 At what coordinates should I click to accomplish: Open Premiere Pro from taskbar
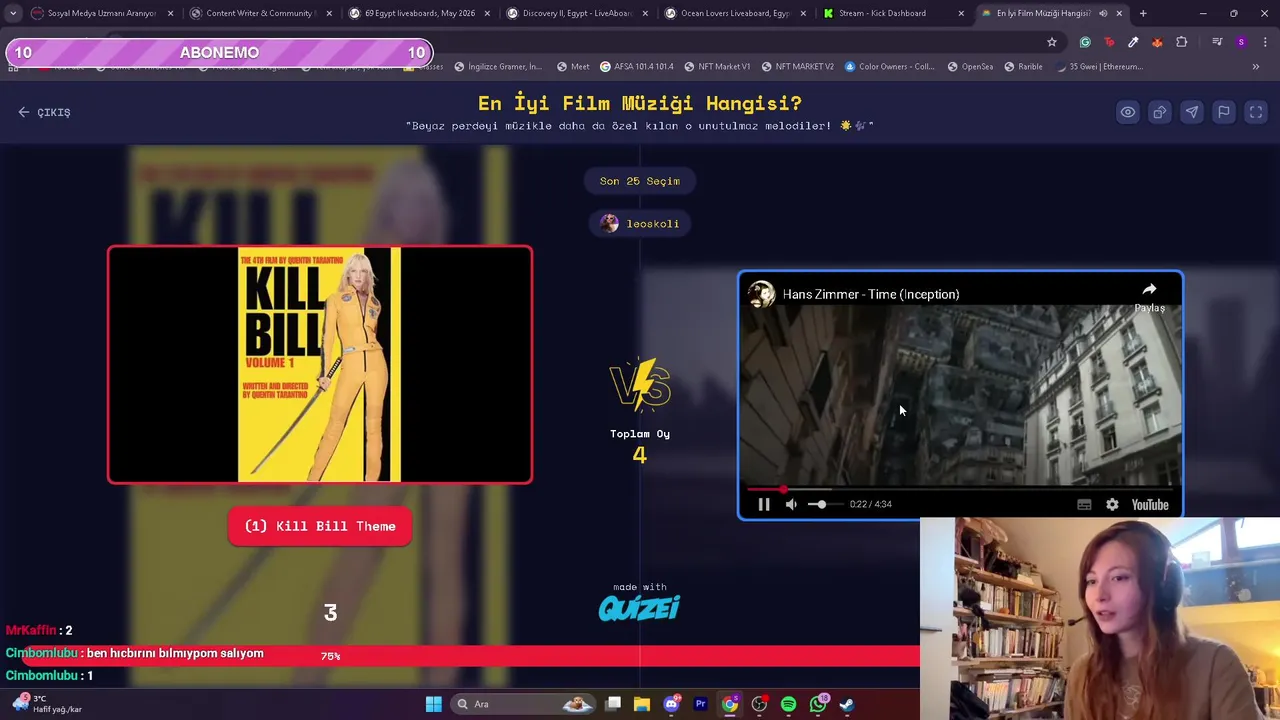(x=700, y=704)
